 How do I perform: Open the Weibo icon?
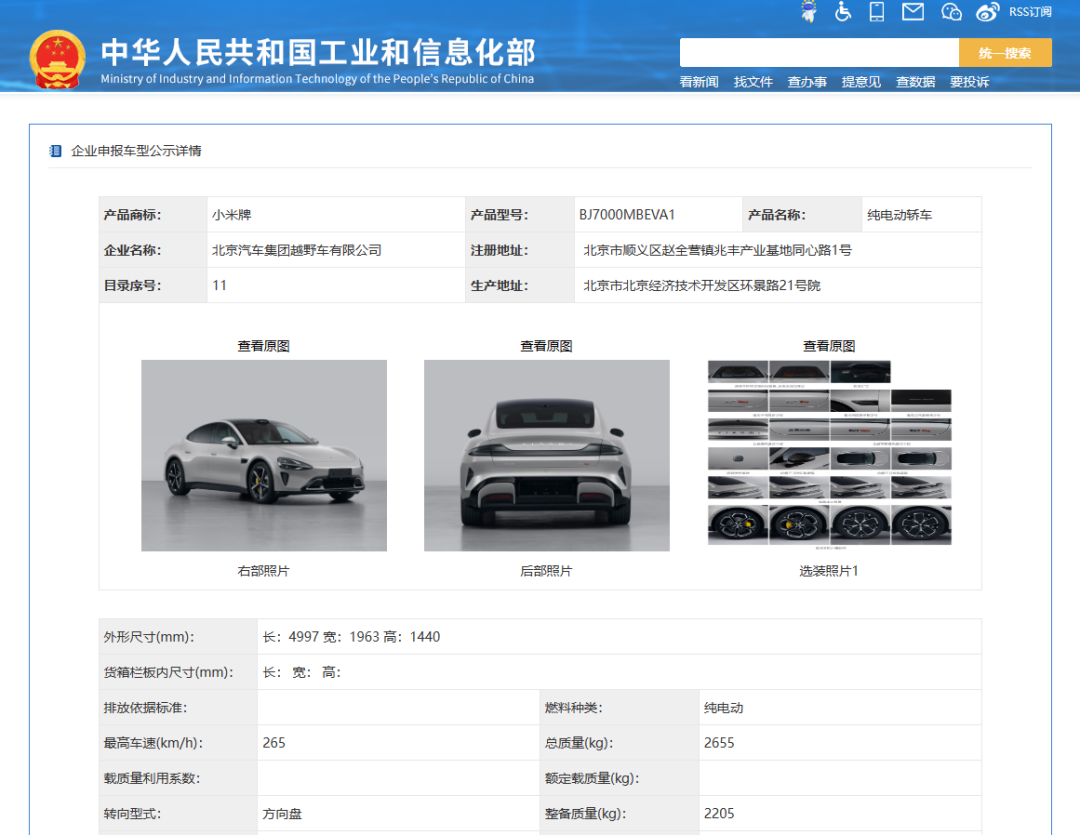point(987,12)
